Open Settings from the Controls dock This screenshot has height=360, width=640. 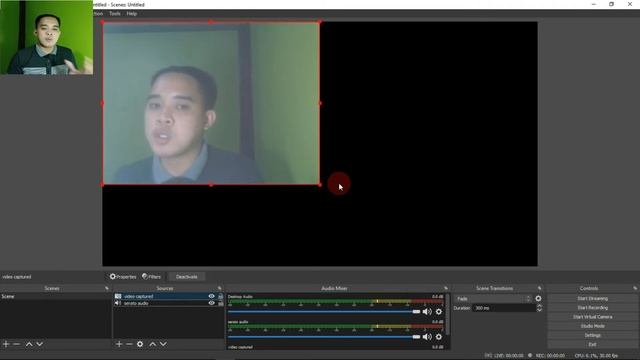pyautogui.click(x=593, y=335)
